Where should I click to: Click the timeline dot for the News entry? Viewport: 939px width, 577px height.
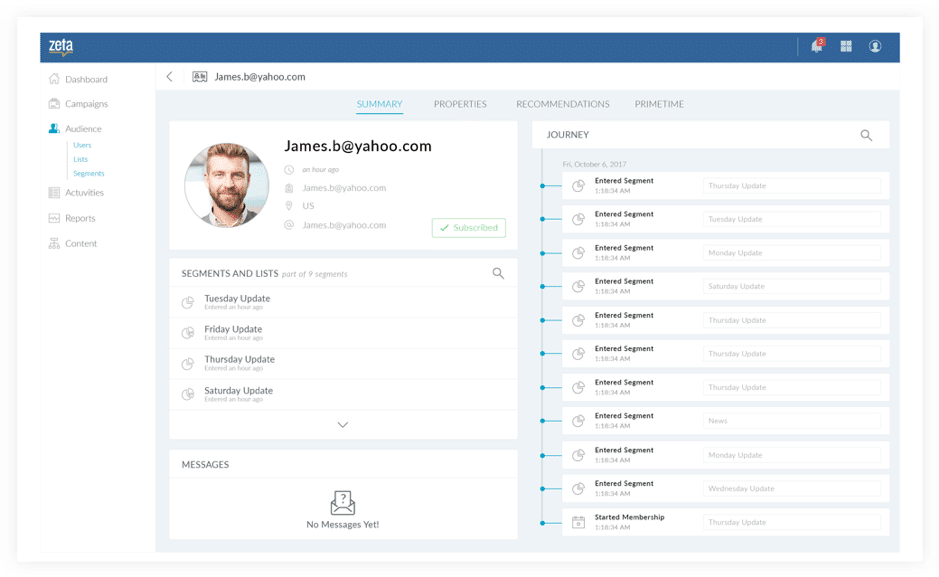click(543, 421)
